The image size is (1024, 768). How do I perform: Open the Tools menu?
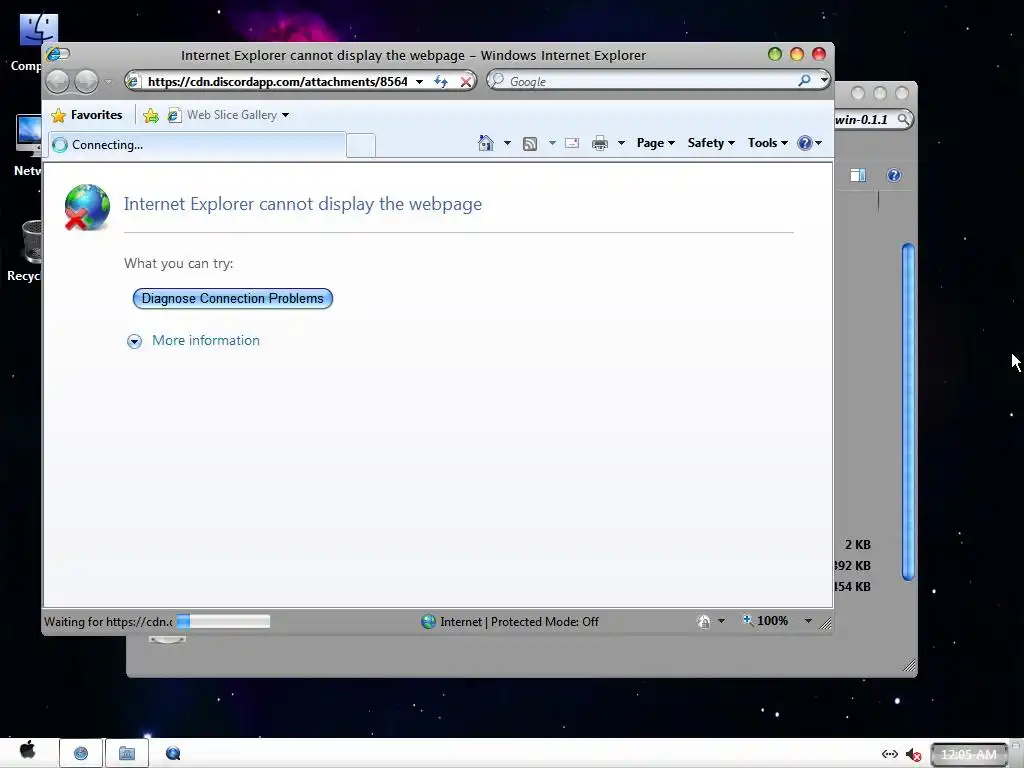(767, 143)
